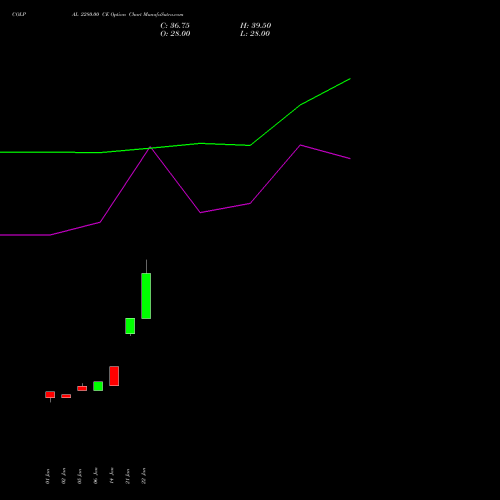Click the right end of the purple line
The image size is (500, 500).
350,159
